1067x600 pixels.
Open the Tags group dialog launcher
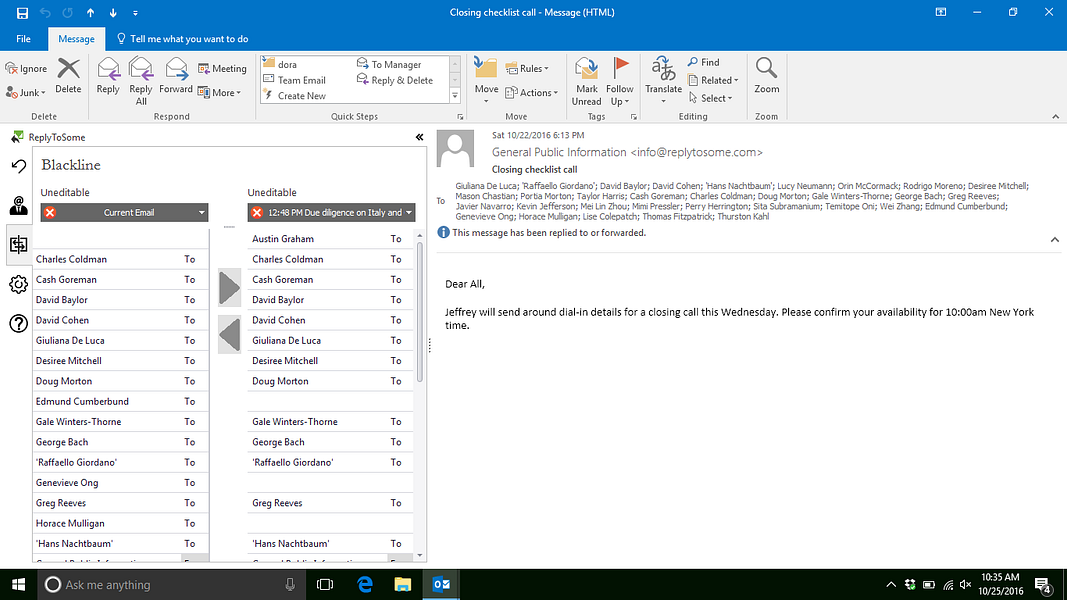[634, 117]
